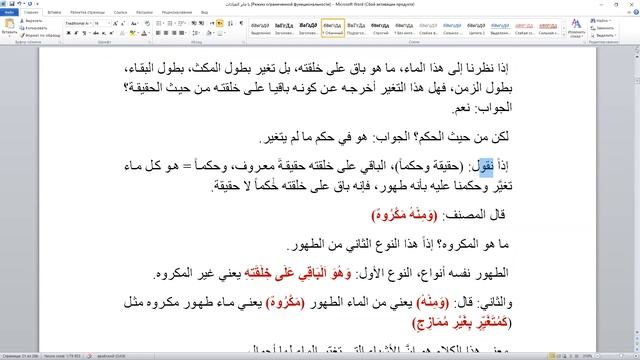Click the word count (Число слов) indicator
Screen dimensions: 640x360
pos(62,356)
